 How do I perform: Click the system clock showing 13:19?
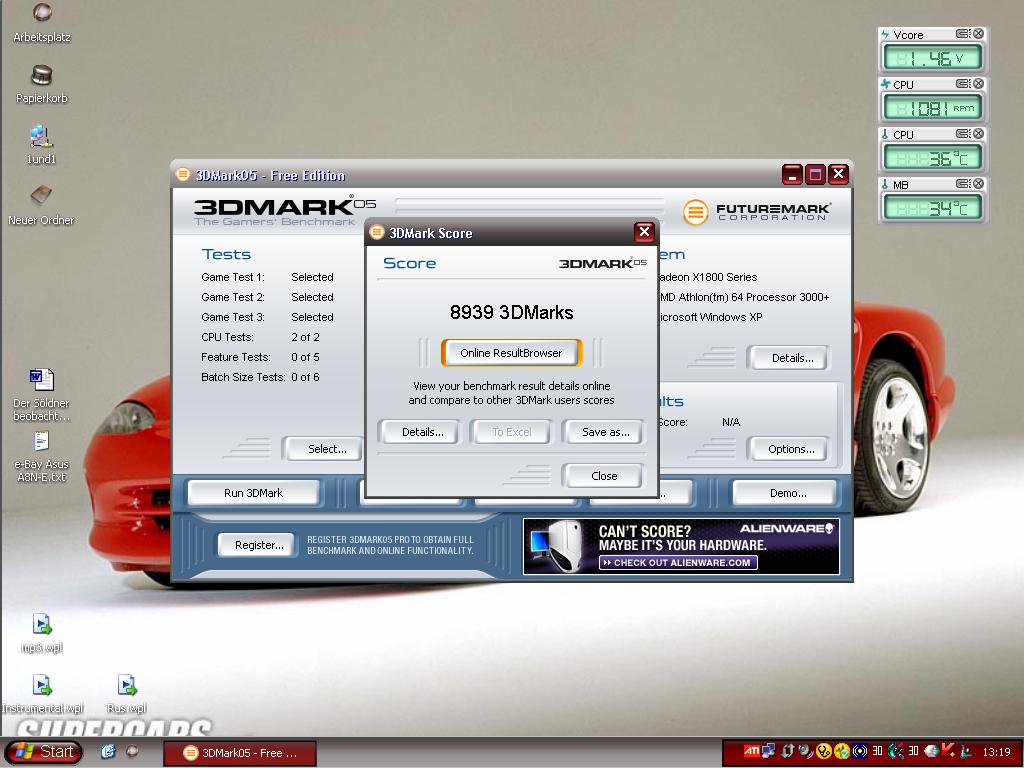click(x=996, y=752)
